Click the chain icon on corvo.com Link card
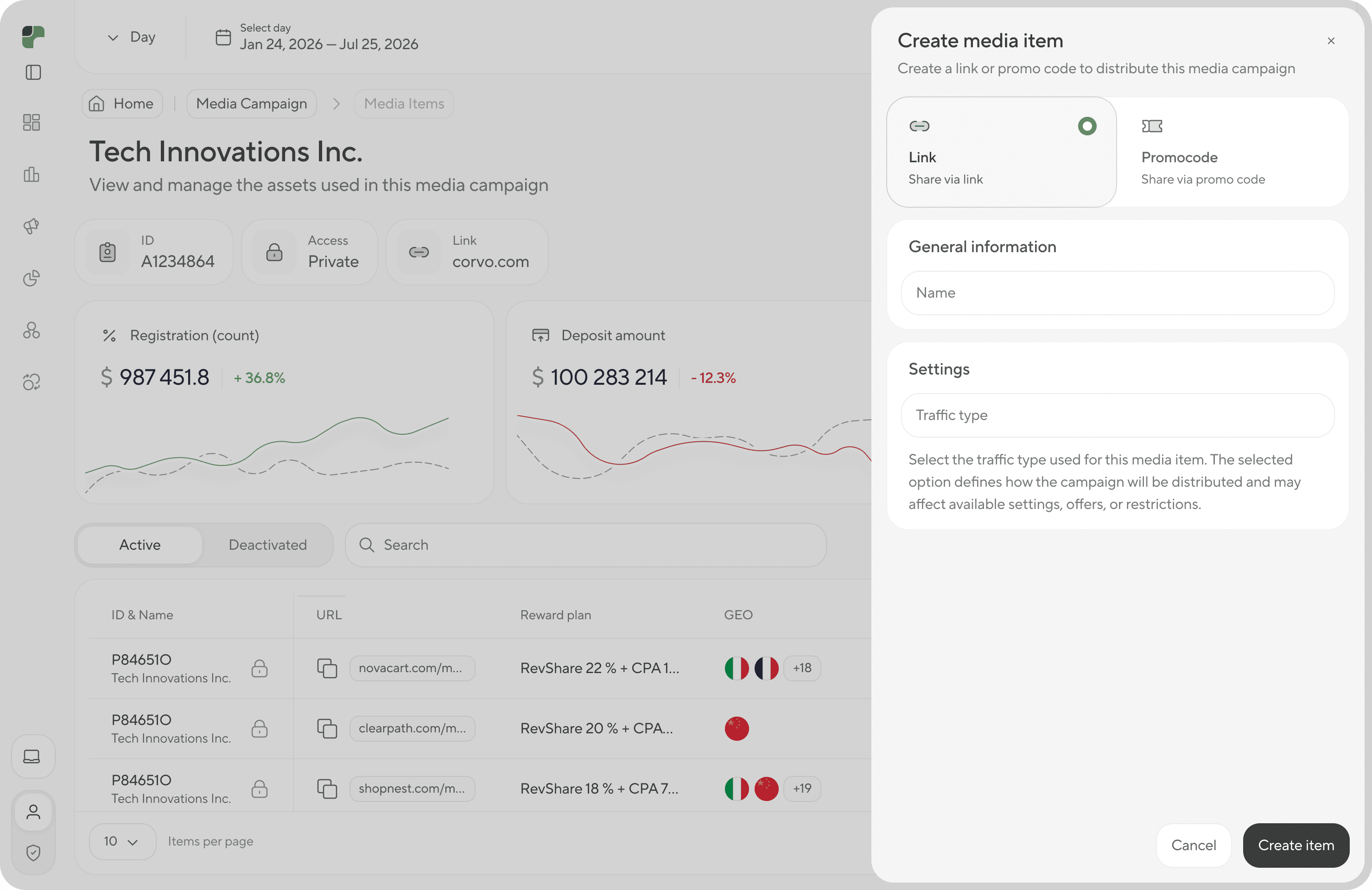Viewport: 1372px width, 890px height. pos(419,253)
